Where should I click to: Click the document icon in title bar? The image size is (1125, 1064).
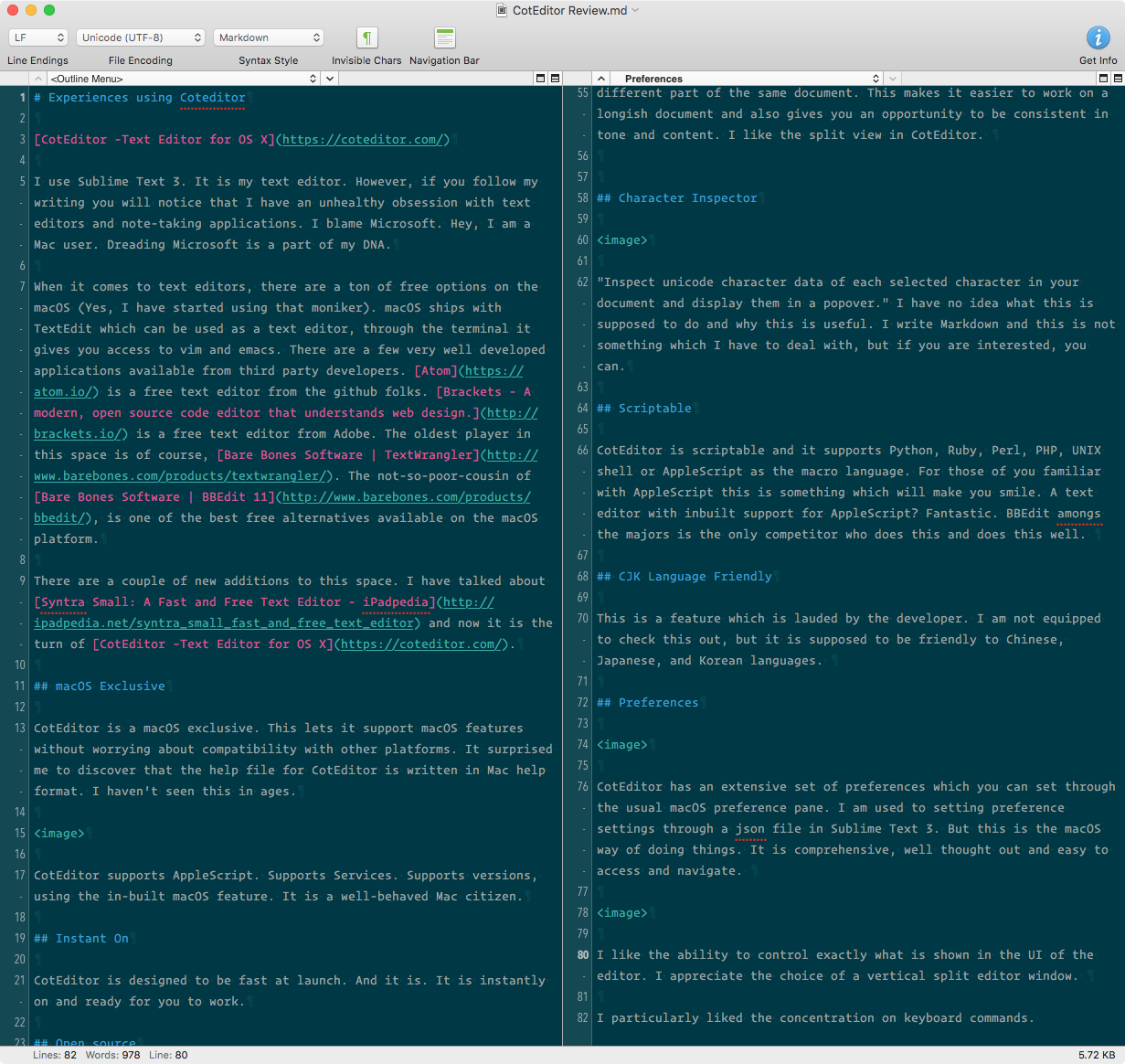point(502,10)
